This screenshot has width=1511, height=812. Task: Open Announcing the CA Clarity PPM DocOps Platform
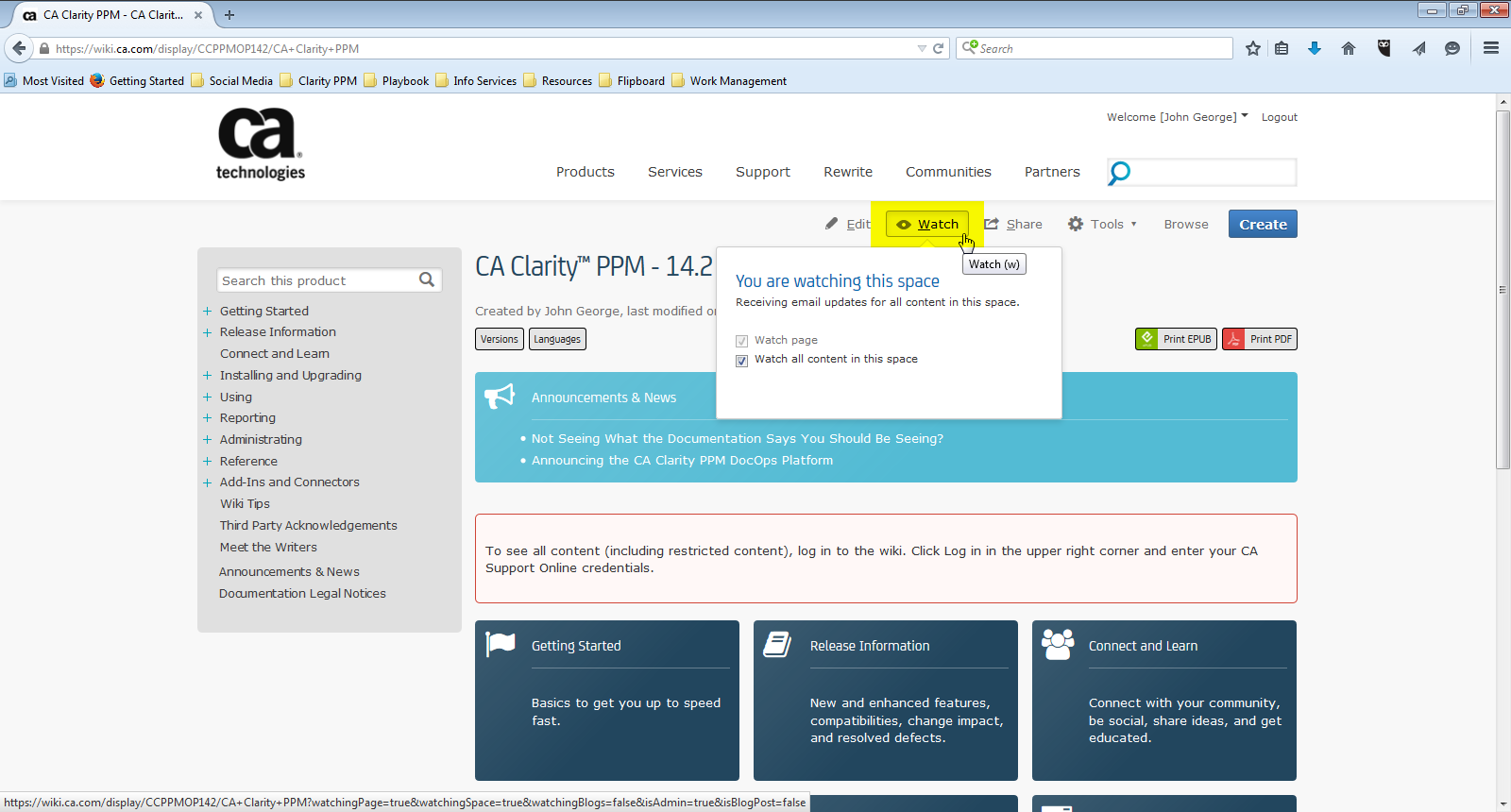click(x=682, y=461)
